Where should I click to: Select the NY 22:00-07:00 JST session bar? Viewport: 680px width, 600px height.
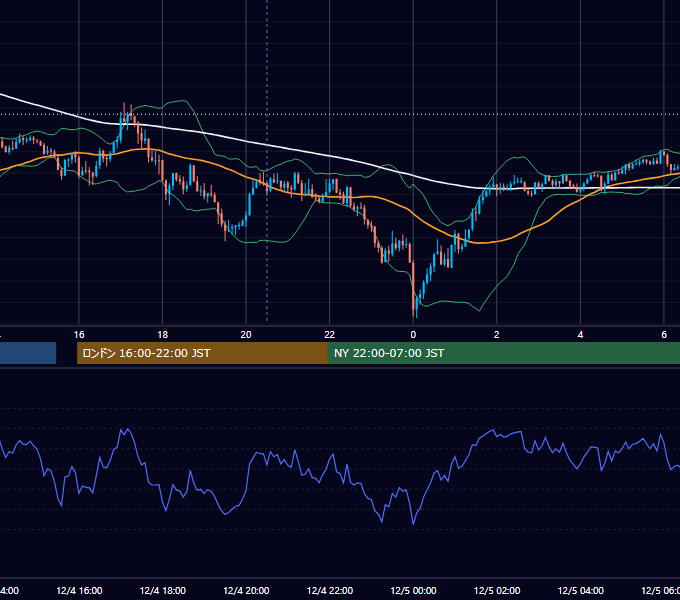click(x=503, y=353)
